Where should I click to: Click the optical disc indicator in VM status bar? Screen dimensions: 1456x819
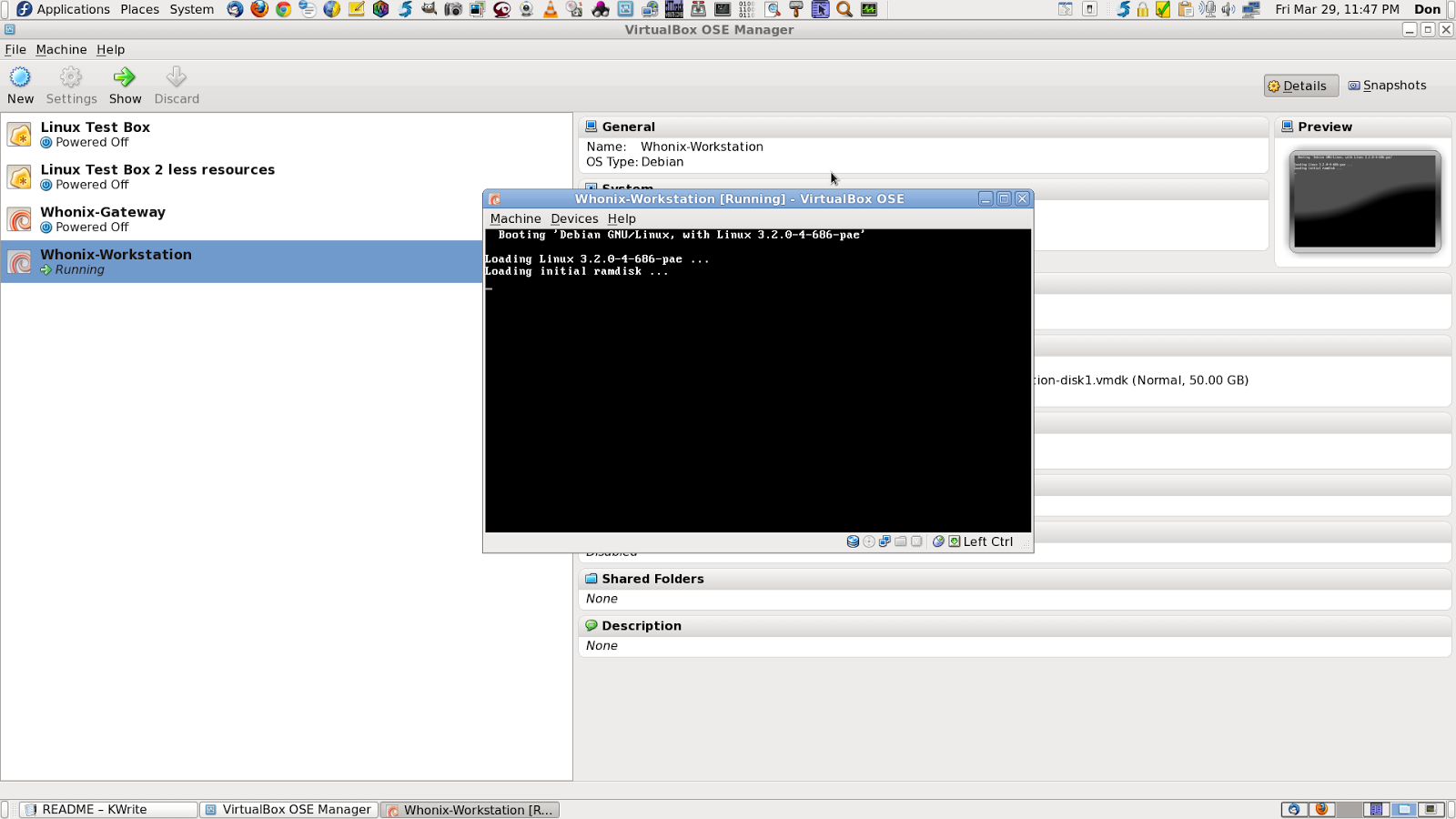tap(869, 541)
